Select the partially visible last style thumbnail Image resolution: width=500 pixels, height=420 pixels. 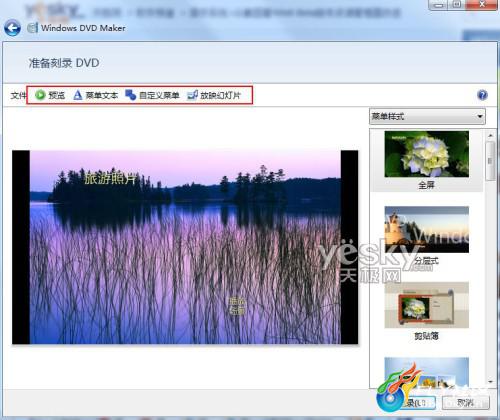tap(426, 372)
